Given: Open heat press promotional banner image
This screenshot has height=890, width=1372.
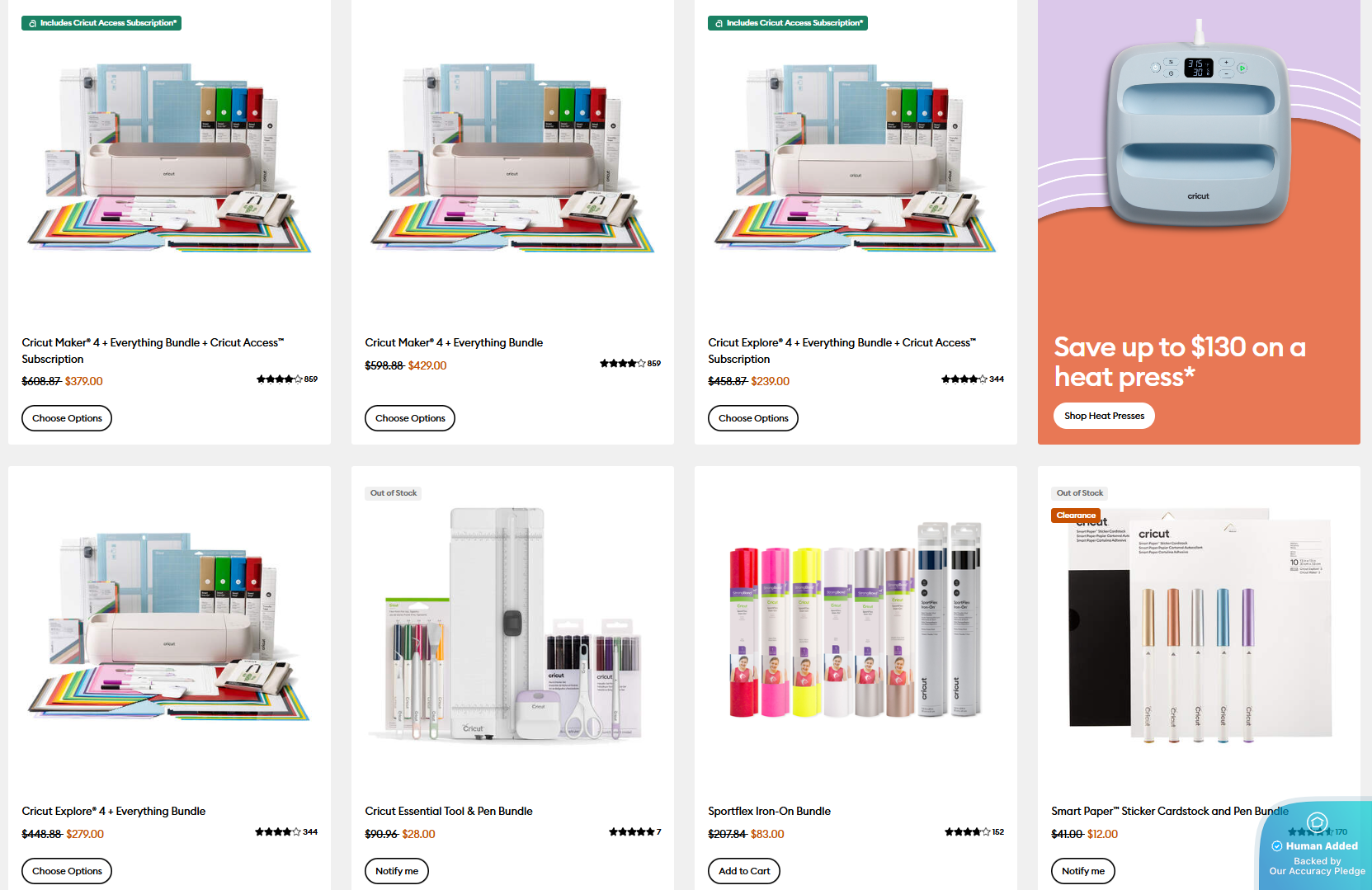Looking at the screenshot, I should tap(1199, 222).
